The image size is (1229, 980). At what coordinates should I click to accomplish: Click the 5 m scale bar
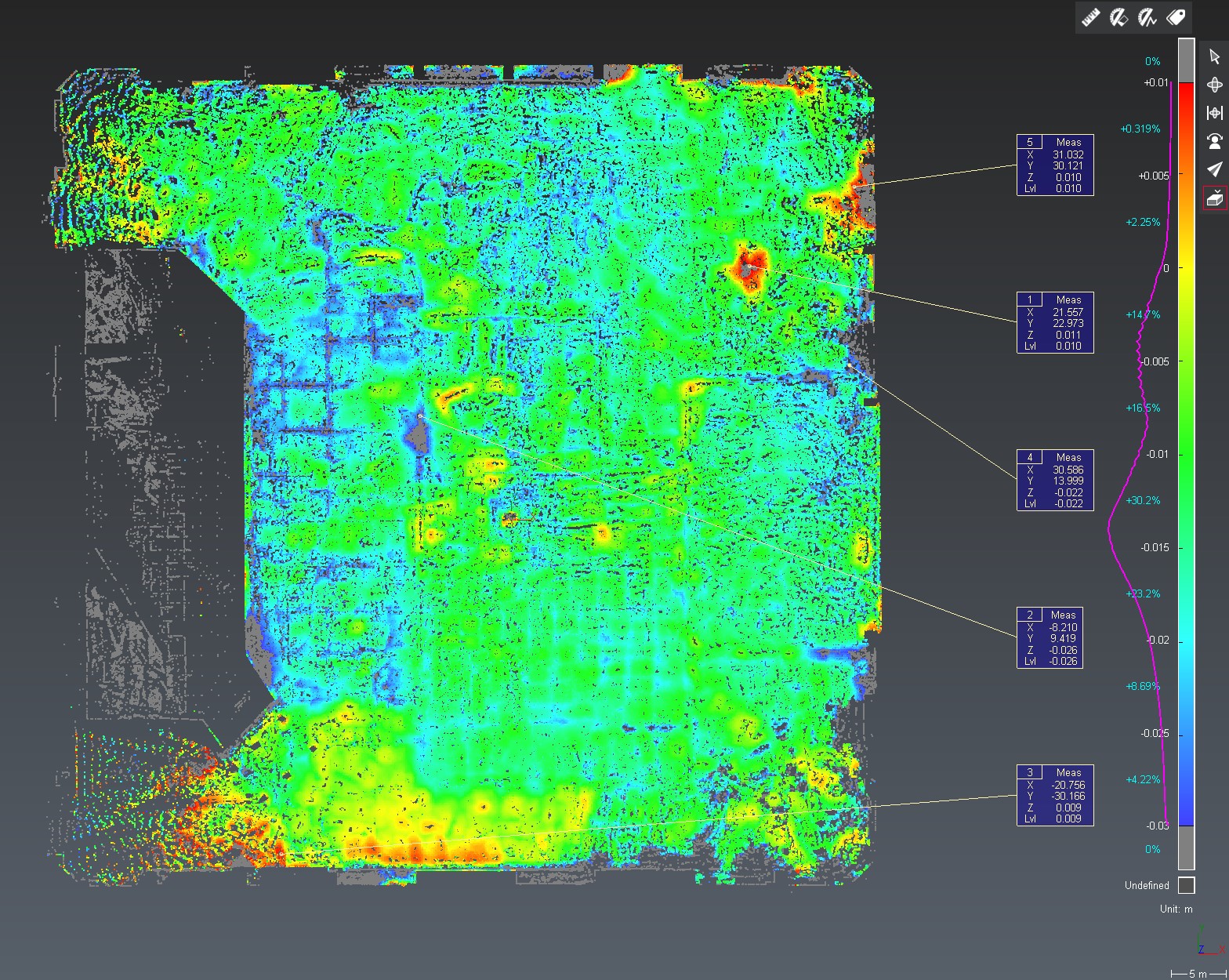1198,973
